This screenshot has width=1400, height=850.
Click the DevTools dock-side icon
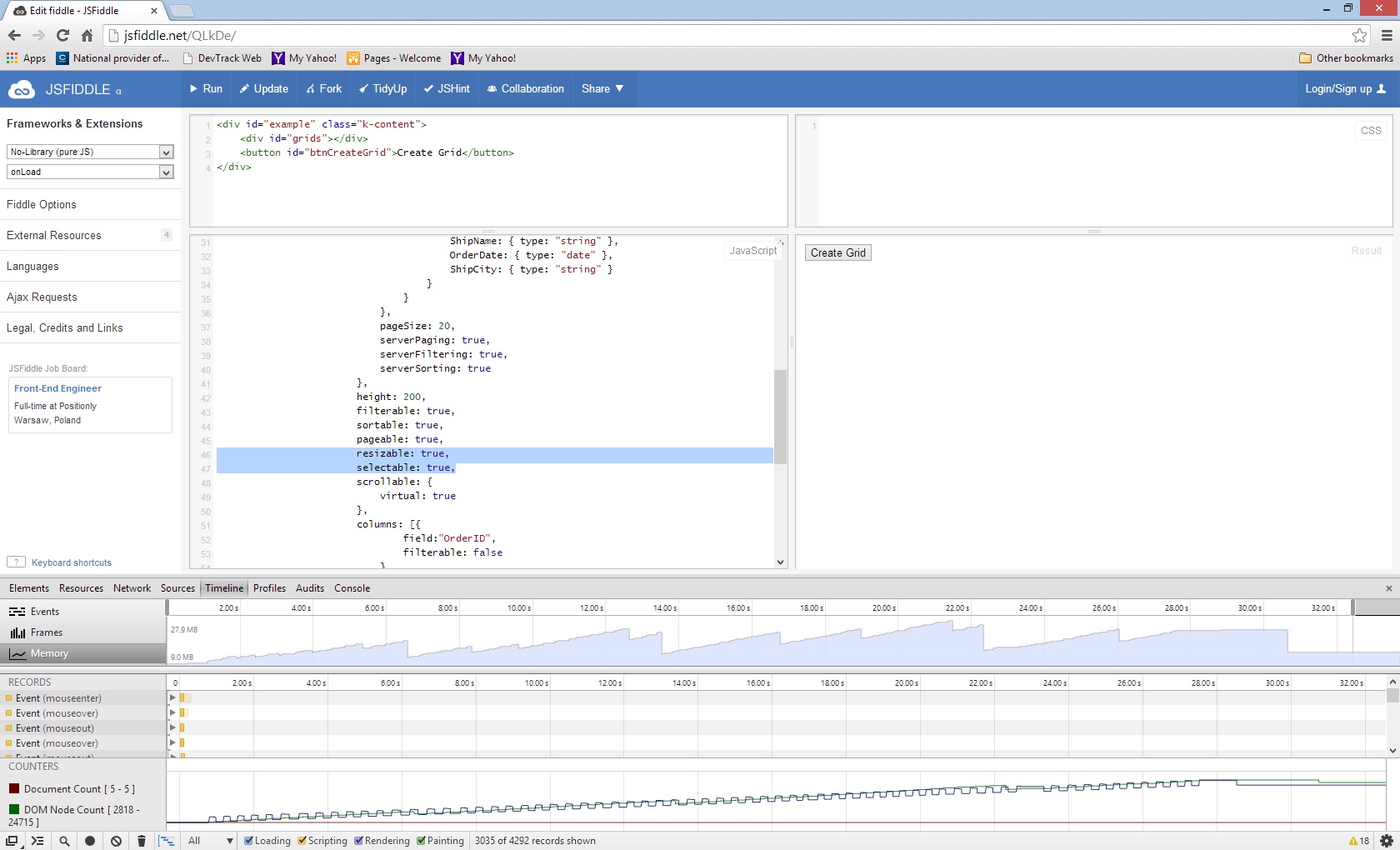coord(12,841)
